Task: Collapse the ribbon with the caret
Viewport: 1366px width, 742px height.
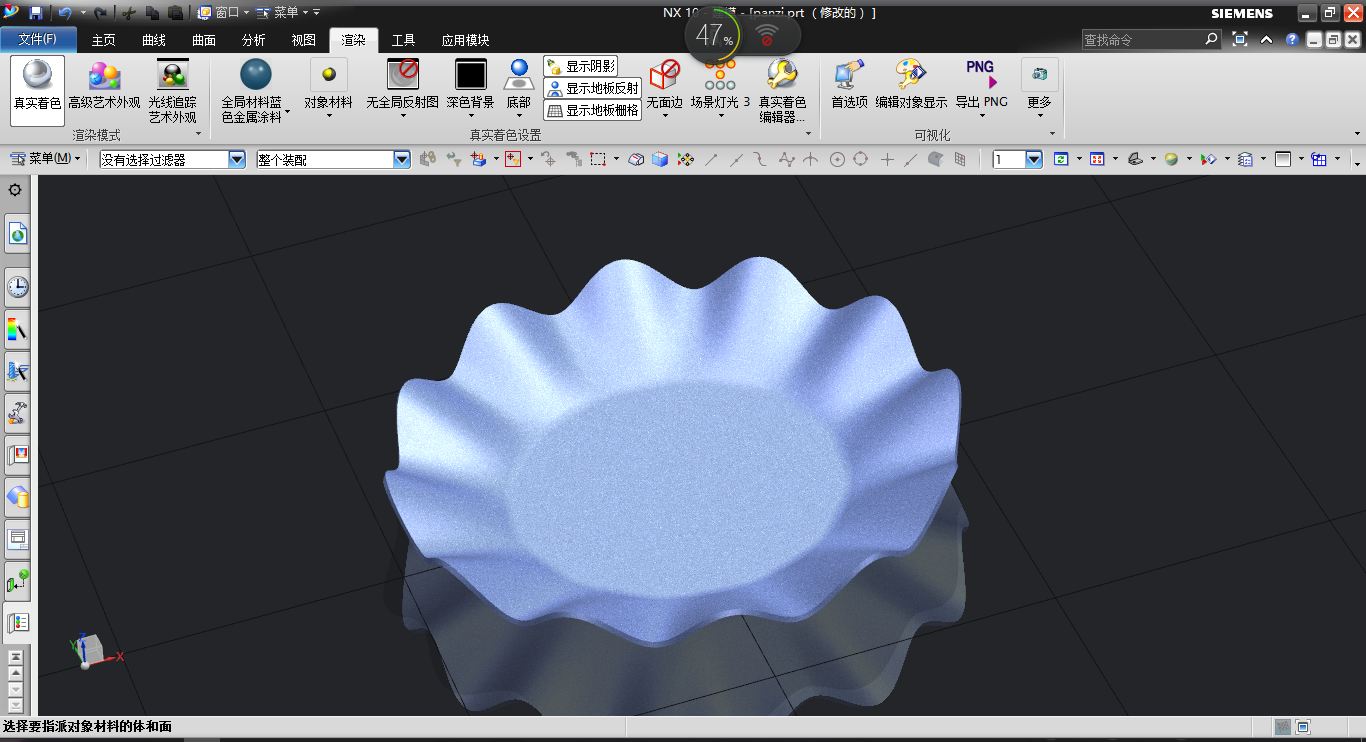Action: click(1266, 40)
